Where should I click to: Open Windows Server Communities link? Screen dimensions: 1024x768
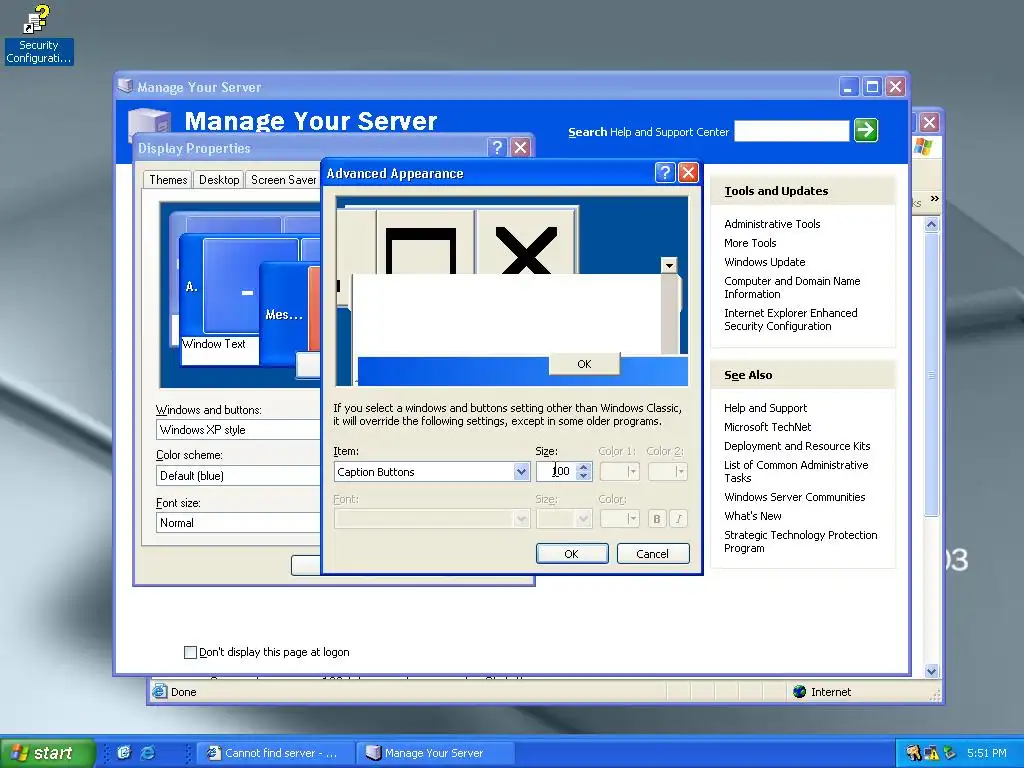click(794, 497)
